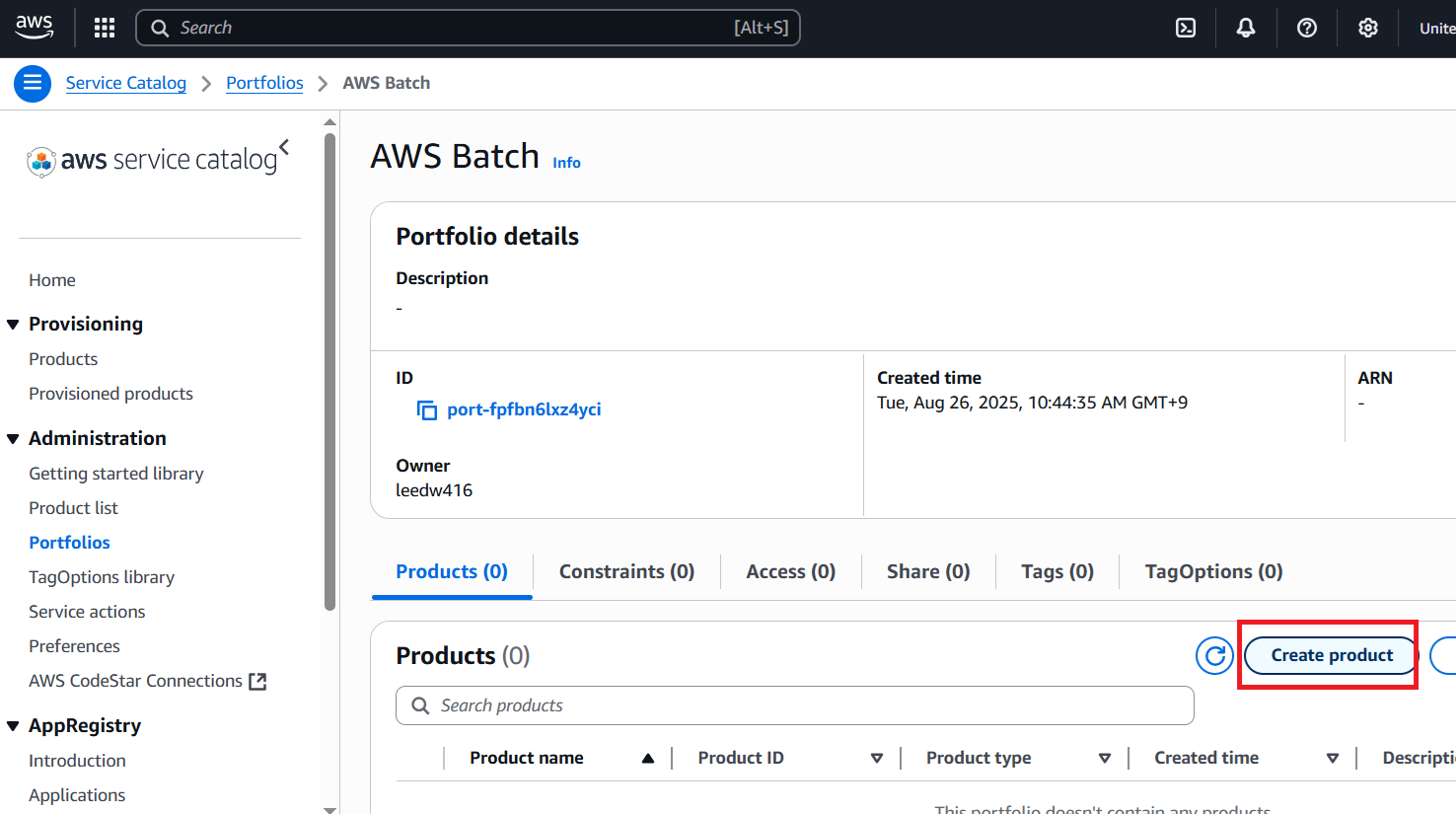Refresh the Products list
This screenshot has height=814, width=1456.
click(1214, 655)
